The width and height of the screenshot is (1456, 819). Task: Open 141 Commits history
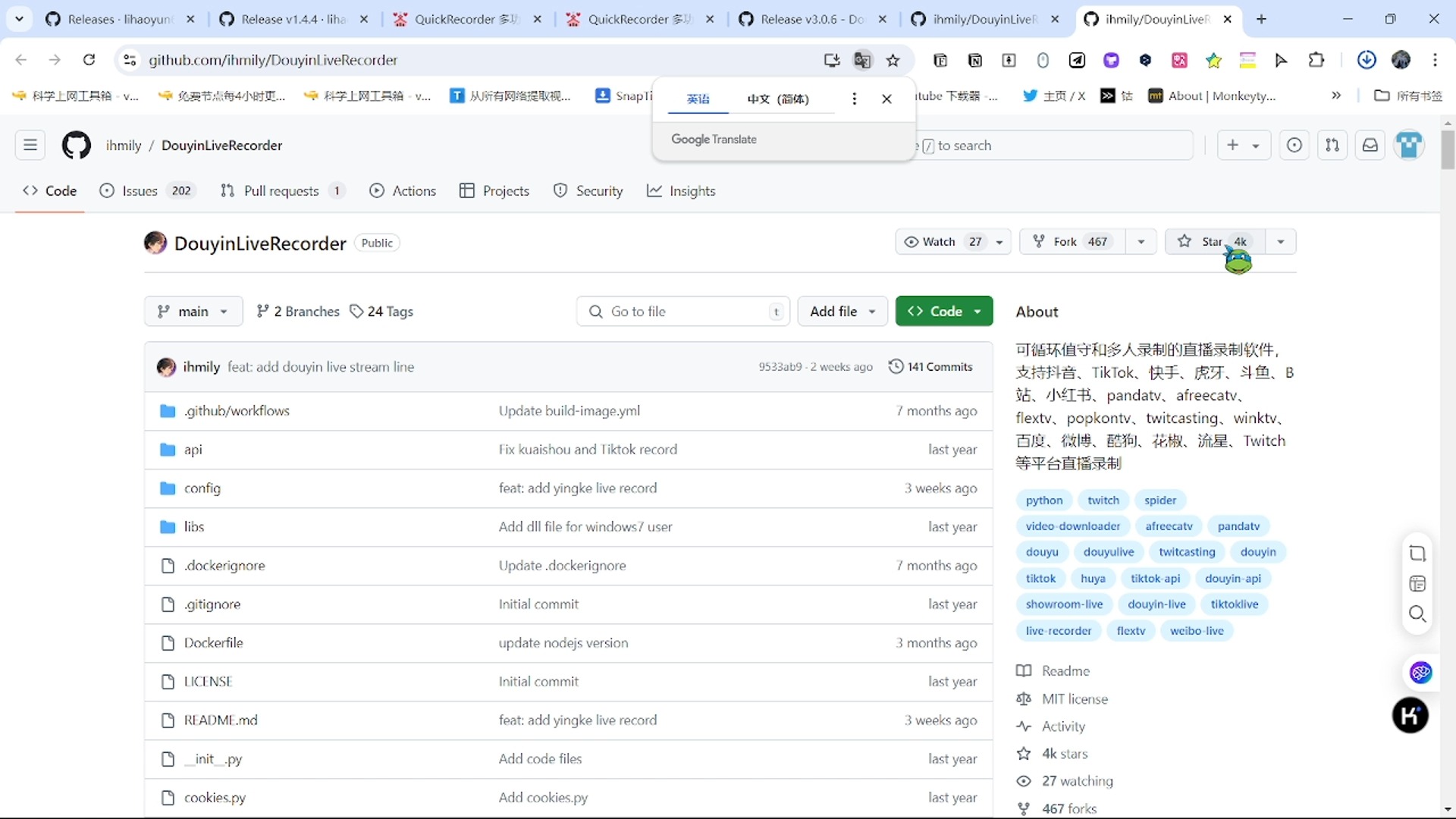[x=930, y=367]
